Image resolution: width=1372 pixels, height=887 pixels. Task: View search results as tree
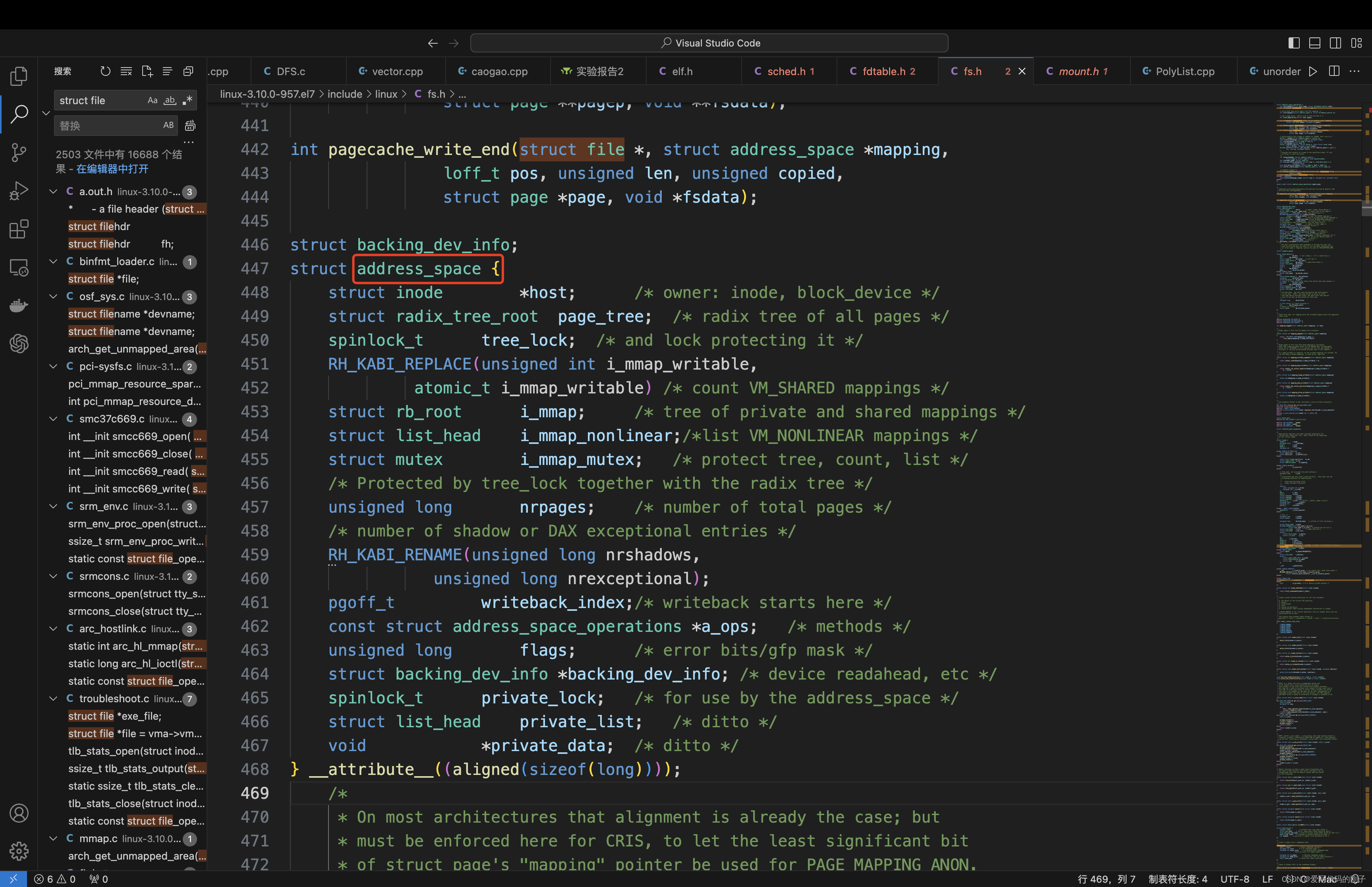pos(168,72)
